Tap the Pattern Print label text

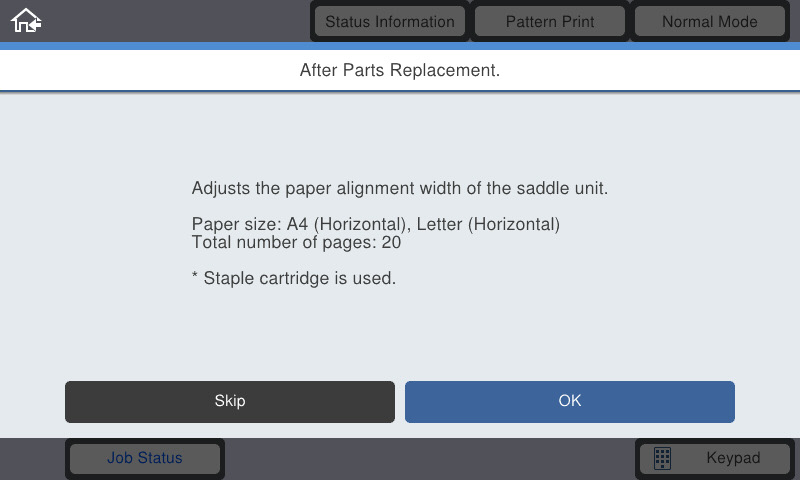tap(550, 21)
